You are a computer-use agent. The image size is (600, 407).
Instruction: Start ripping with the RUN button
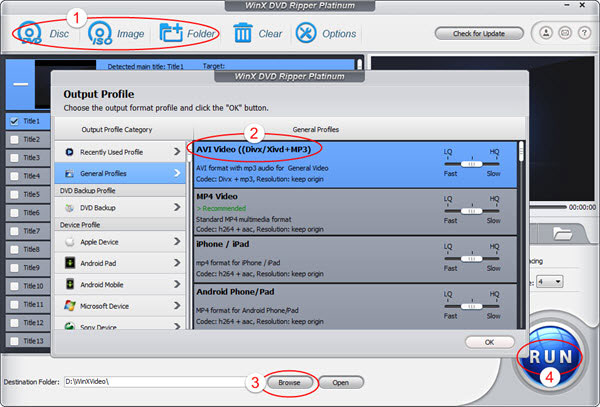(x=551, y=357)
